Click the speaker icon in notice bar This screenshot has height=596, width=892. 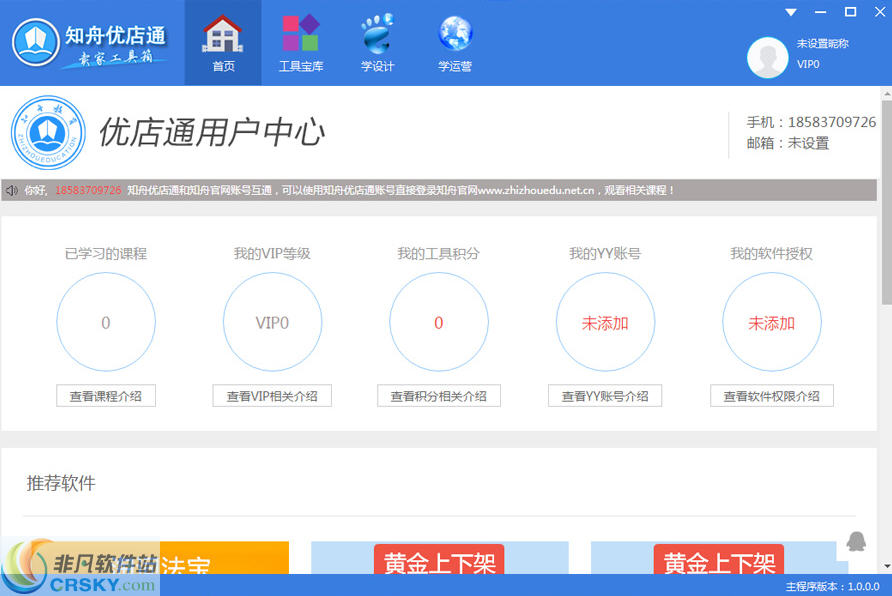tap(12, 190)
